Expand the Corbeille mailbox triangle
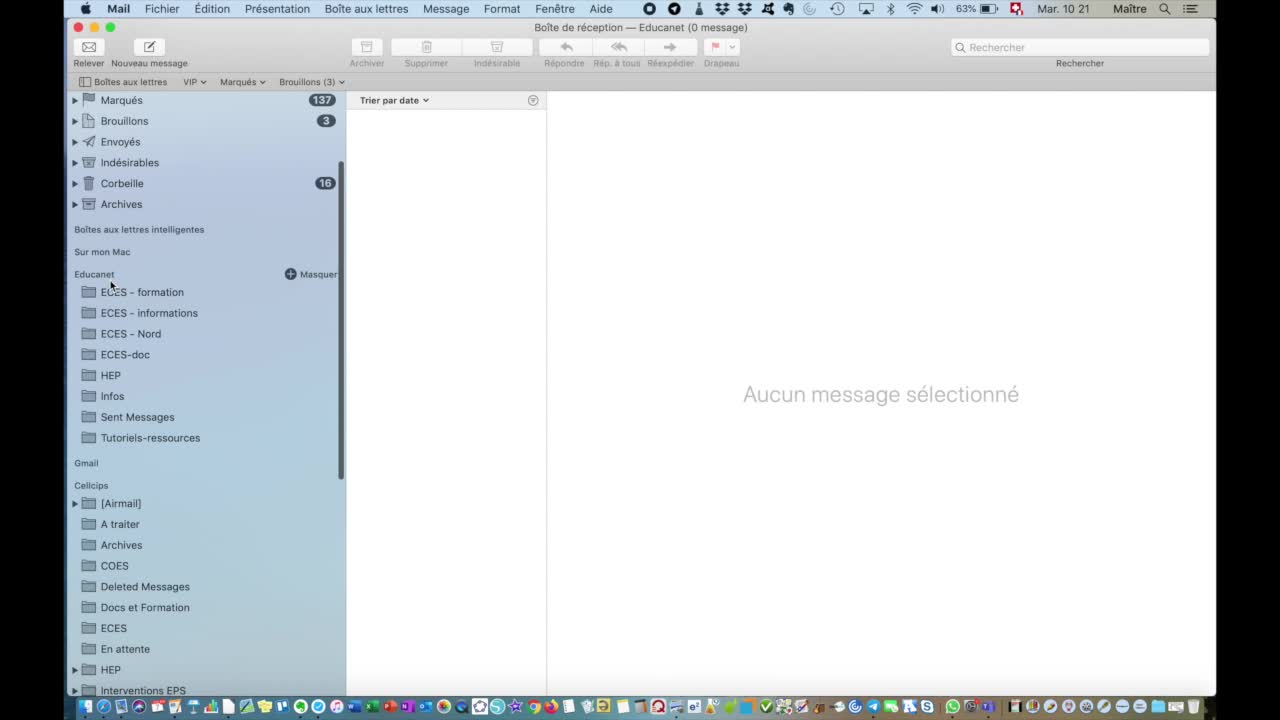The width and height of the screenshot is (1280, 720). tap(75, 184)
